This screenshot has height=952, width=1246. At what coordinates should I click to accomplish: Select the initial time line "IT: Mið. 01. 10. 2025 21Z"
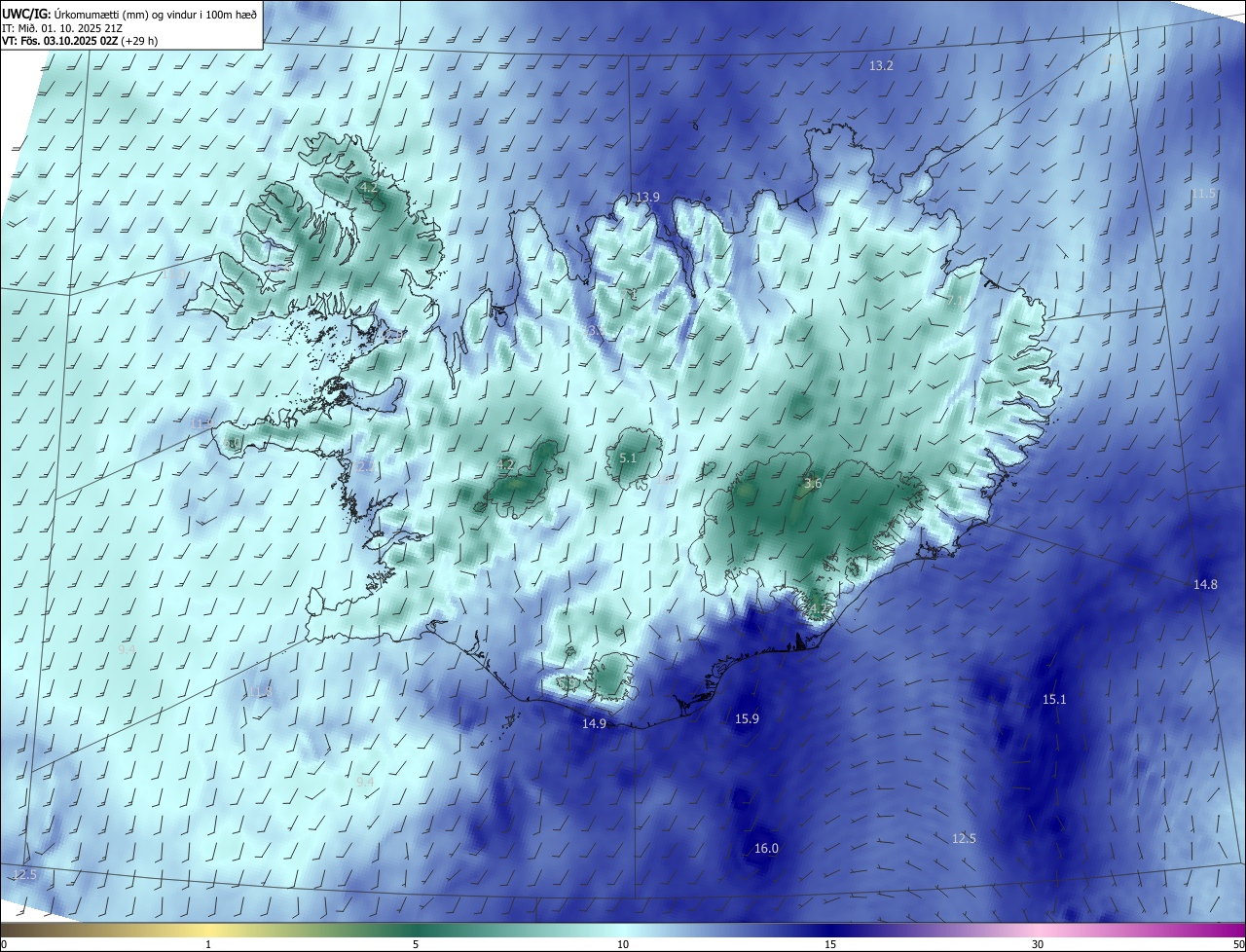pos(61,27)
